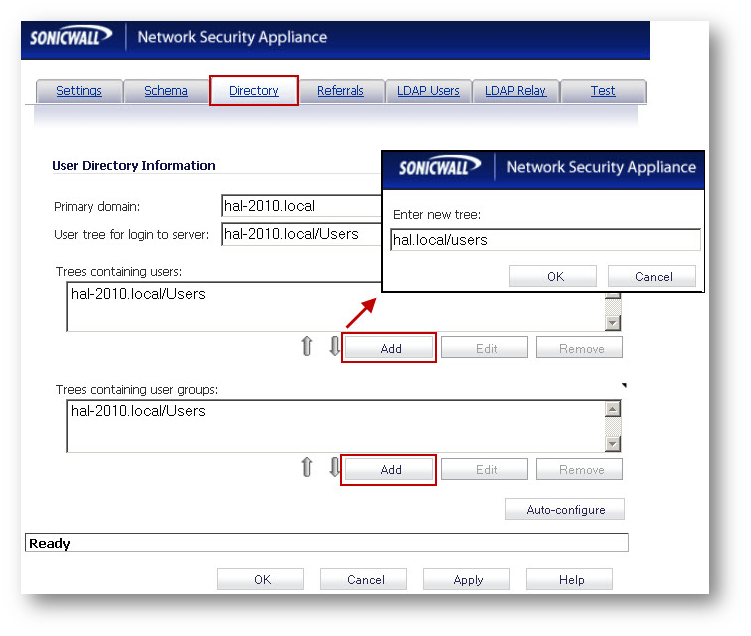751x636 pixels.
Task: Click the SonicWALL logo in main header
Action: (71, 36)
